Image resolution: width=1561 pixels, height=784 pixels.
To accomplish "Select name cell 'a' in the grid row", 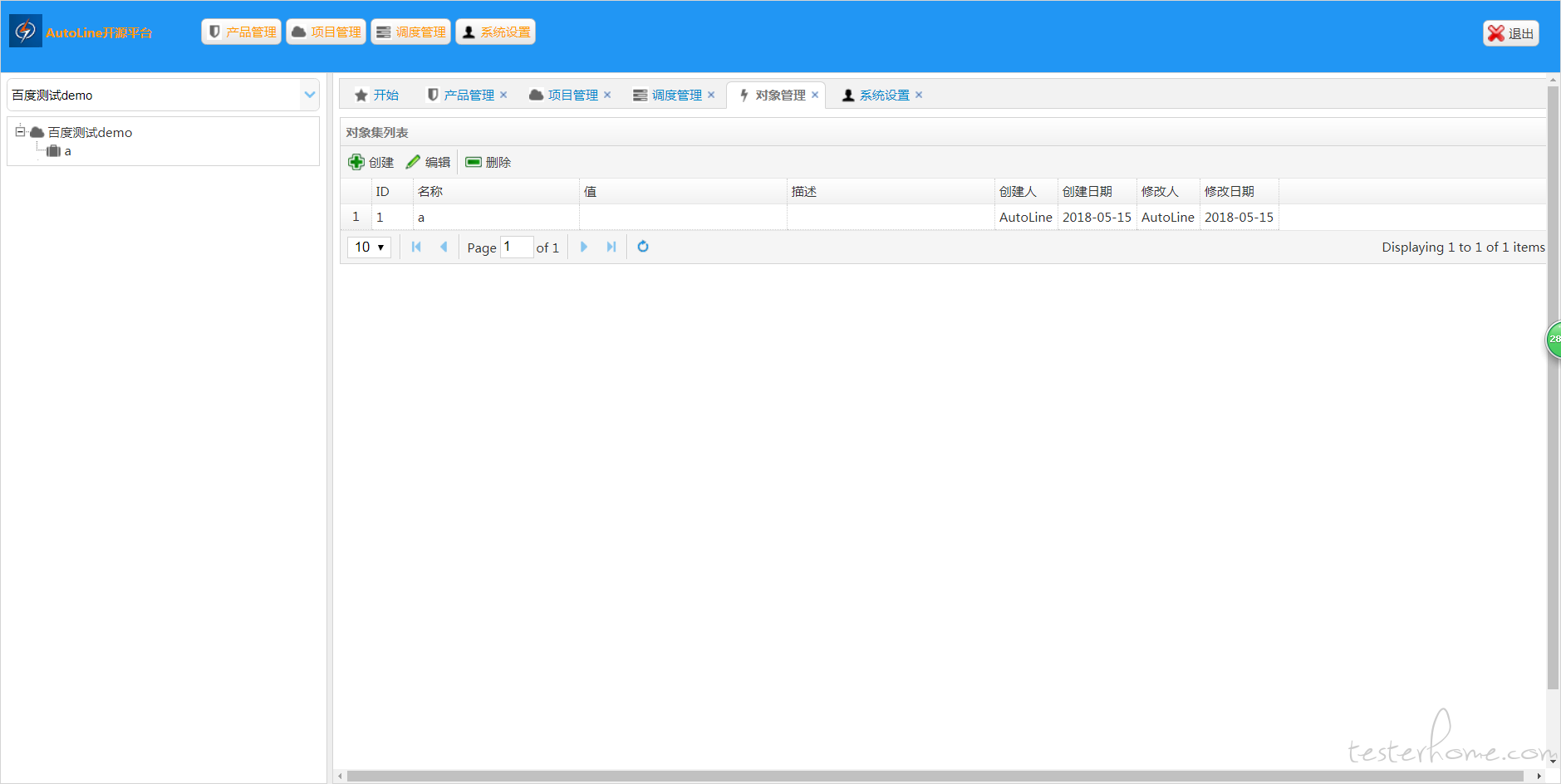I will click(496, 217).
